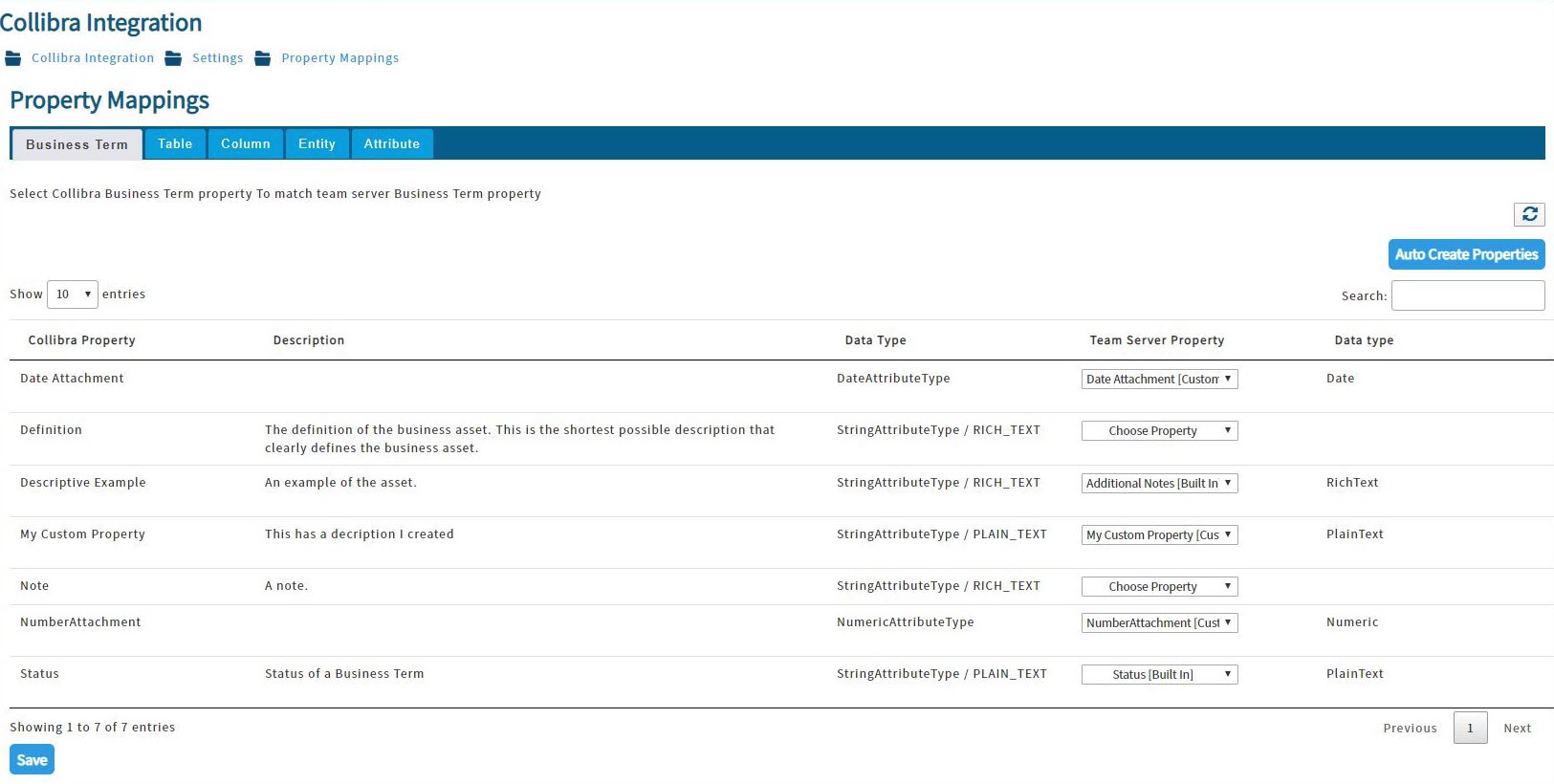Click the Date Attachment property name
Viewport: 1554px width, 784px height.
coord(73,379)
